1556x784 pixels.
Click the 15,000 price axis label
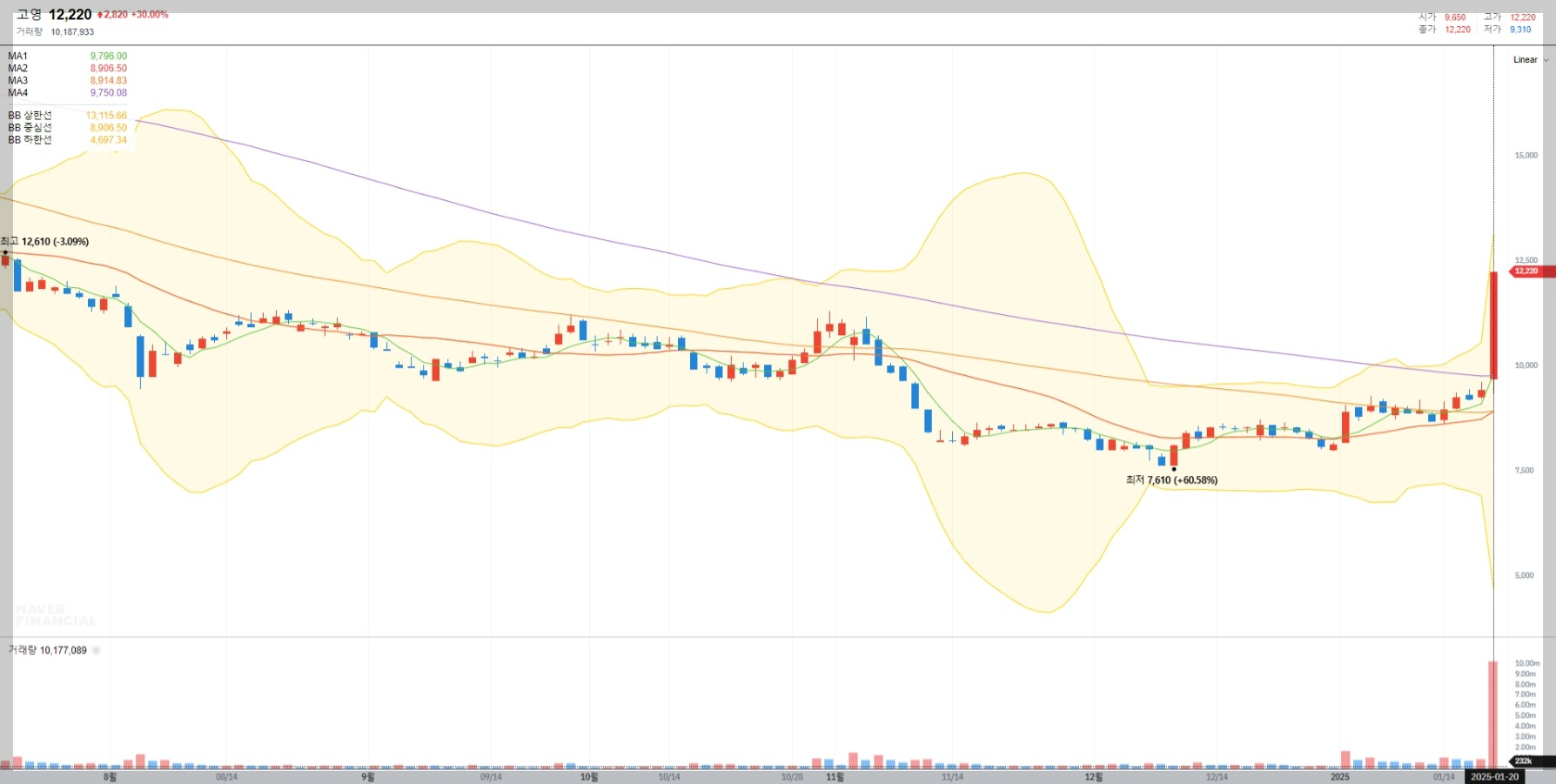point(1526,156)
